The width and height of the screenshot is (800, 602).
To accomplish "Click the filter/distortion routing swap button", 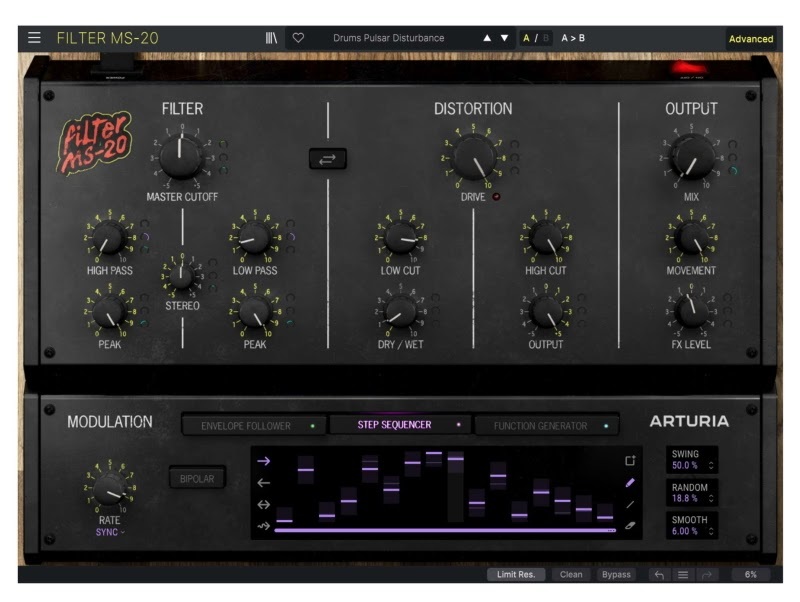I will pos(328,159).
